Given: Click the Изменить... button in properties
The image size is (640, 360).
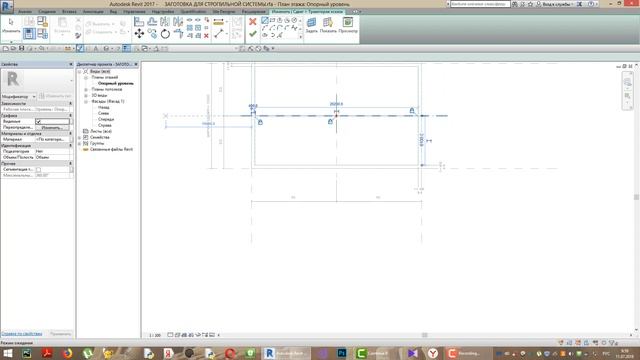Looking at the screenshot, I should [x=52, y=128].
